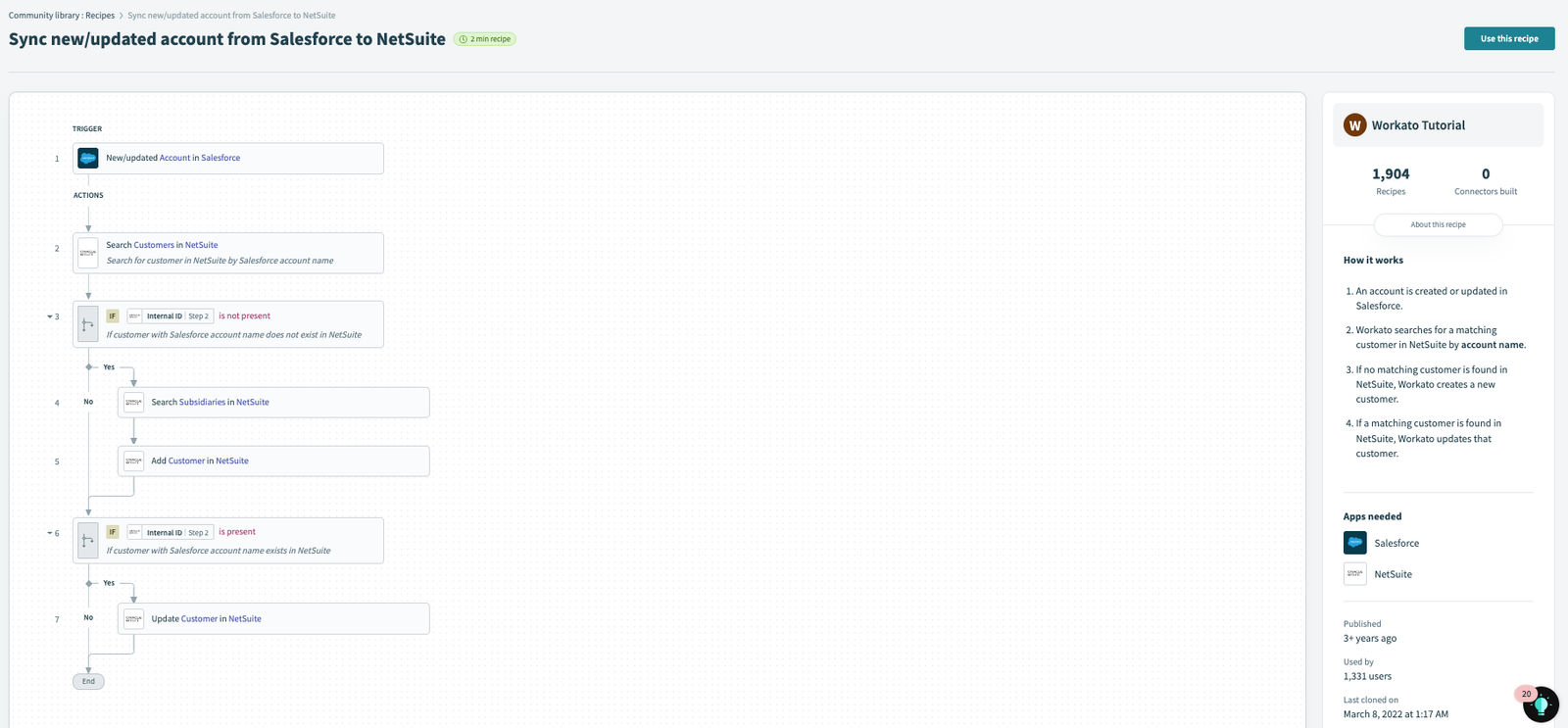The image size is (1568, 728).
Task: Click the recipe title heading
Action: coord(227,39)
